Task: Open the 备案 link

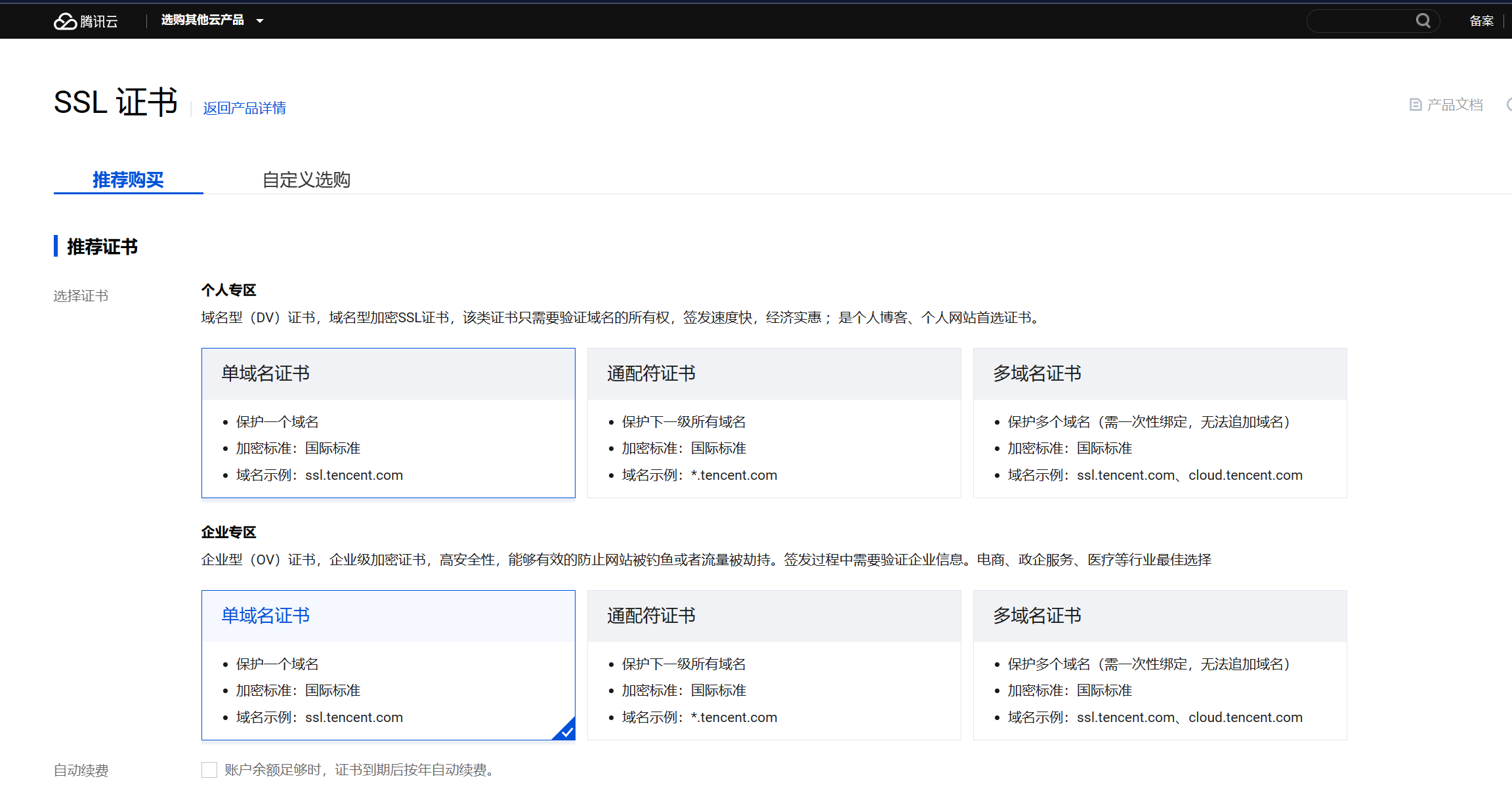Action: pyautogui.click(x=1481, y=21)
